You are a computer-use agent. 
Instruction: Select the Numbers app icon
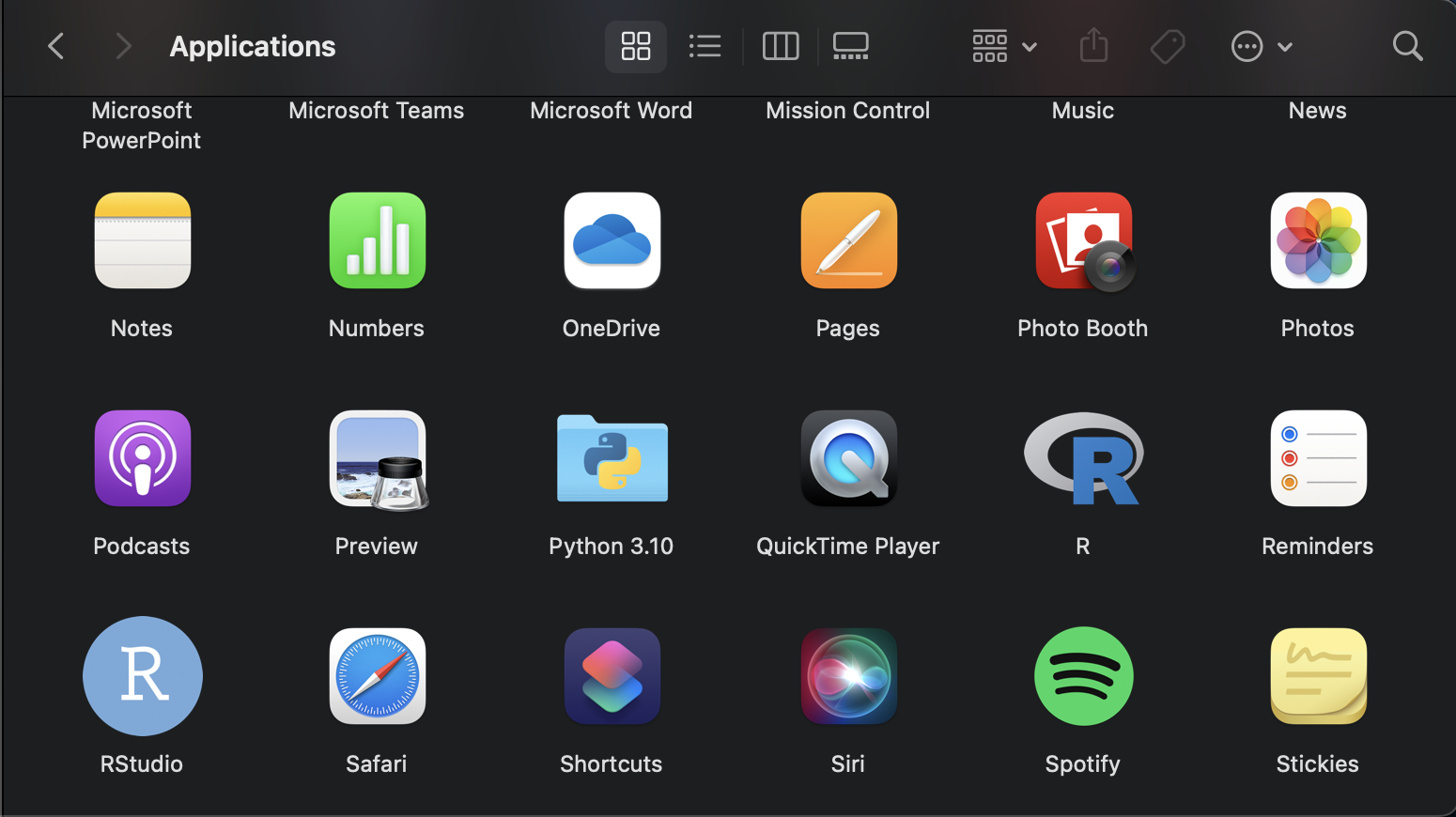click(378, 240)
